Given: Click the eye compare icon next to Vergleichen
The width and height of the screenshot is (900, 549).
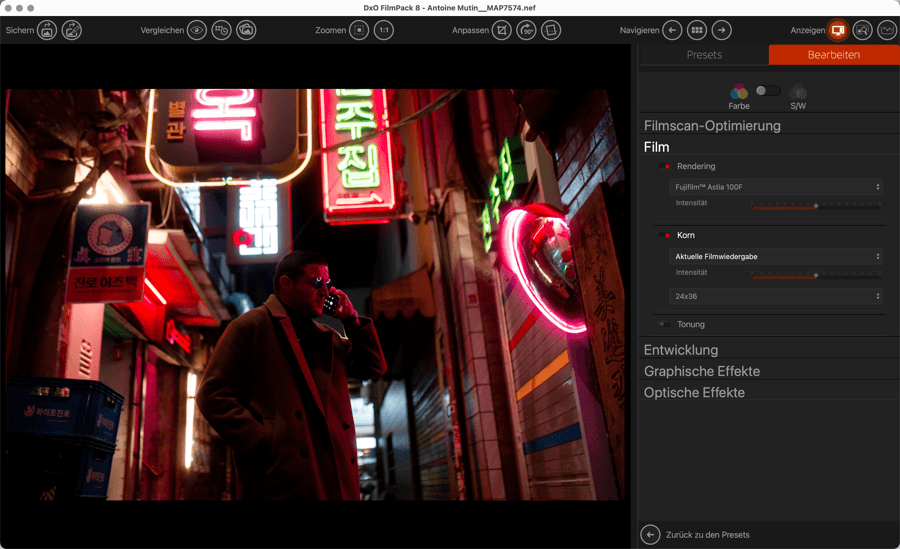Looking at the screenshot, I should pos(197,31).
